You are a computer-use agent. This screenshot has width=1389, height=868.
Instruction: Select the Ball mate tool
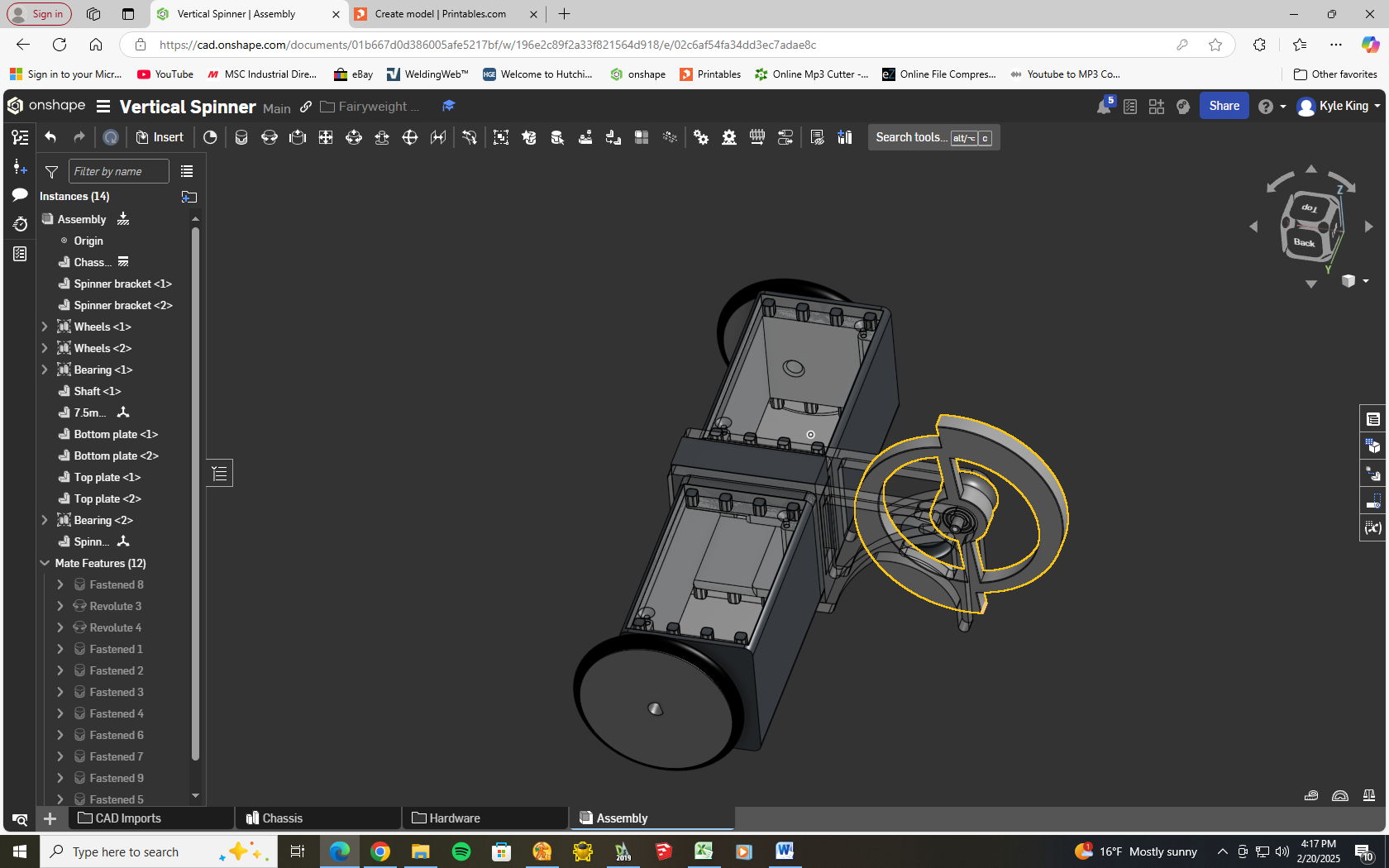point(410,137)
